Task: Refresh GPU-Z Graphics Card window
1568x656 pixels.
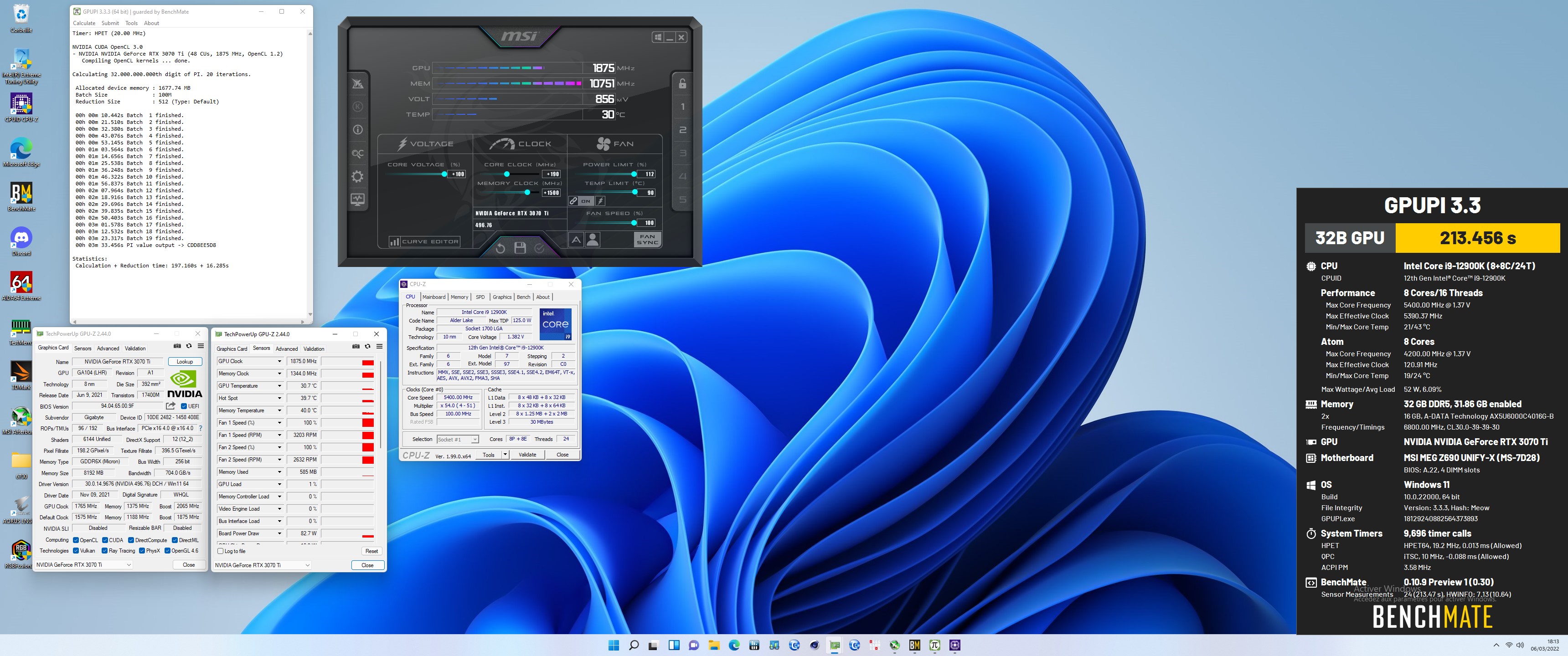Action: 189,346
